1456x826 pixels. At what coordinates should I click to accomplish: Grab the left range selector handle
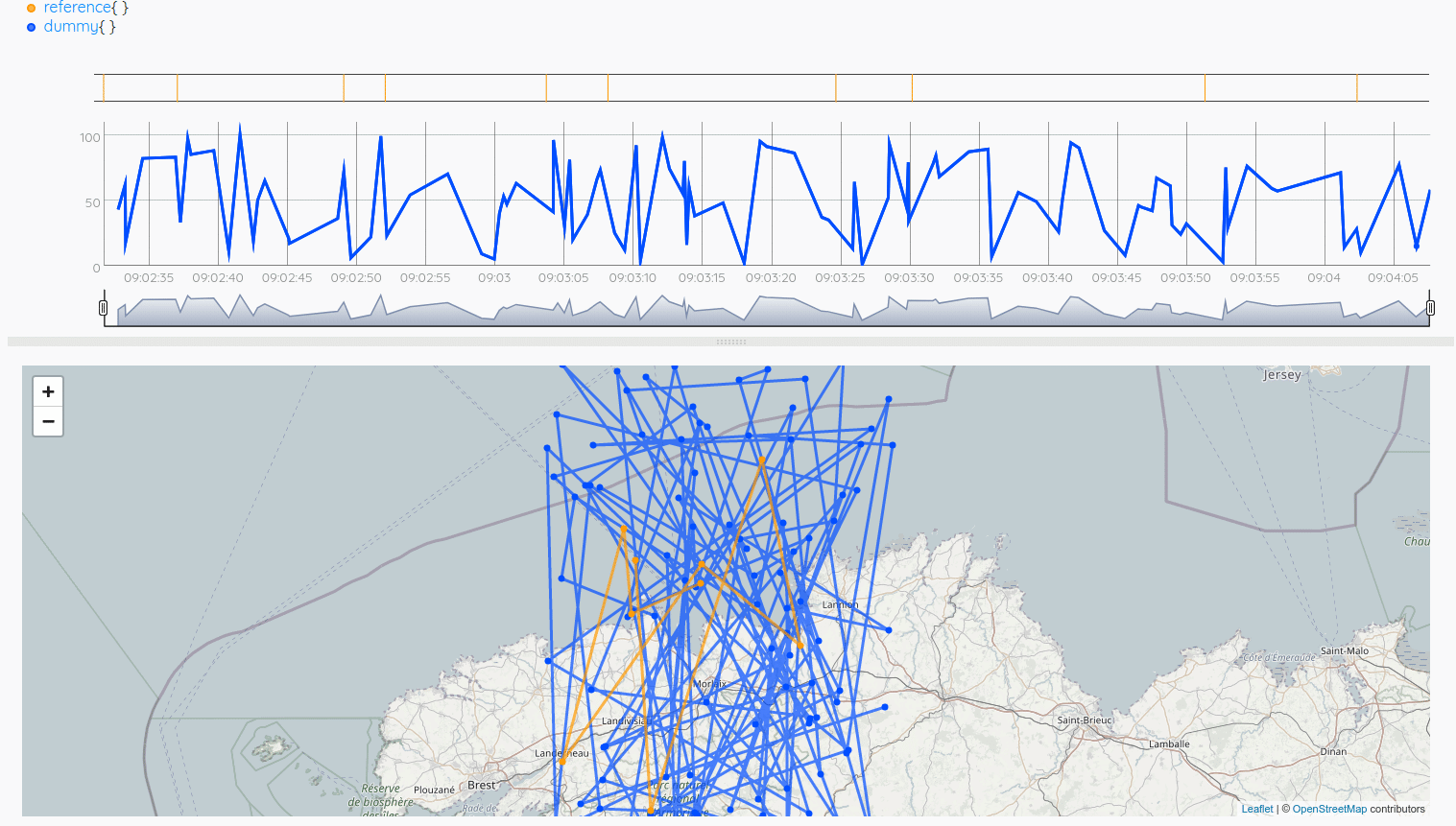pos(104,308)
